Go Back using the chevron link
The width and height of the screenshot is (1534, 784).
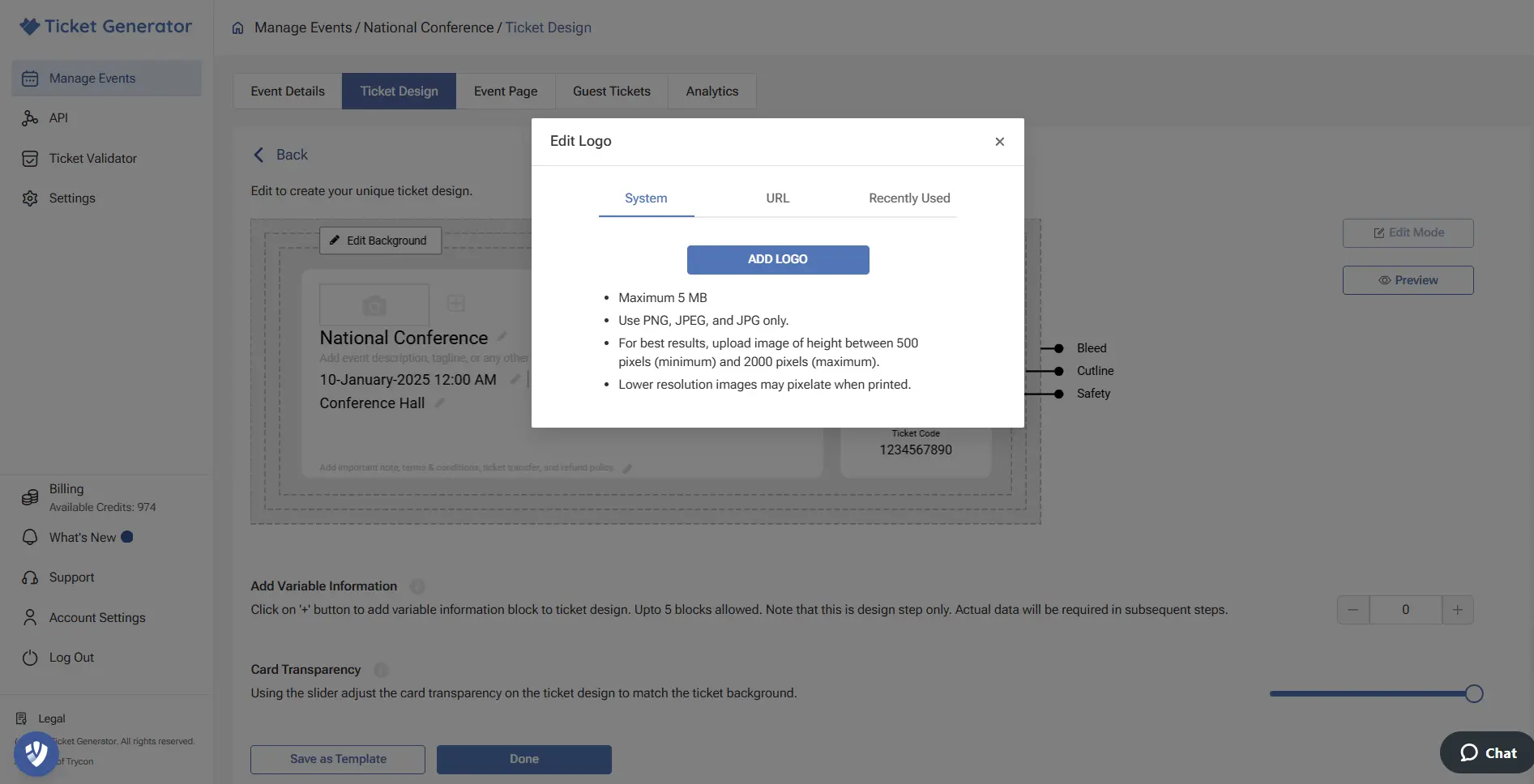click(280, 155)
